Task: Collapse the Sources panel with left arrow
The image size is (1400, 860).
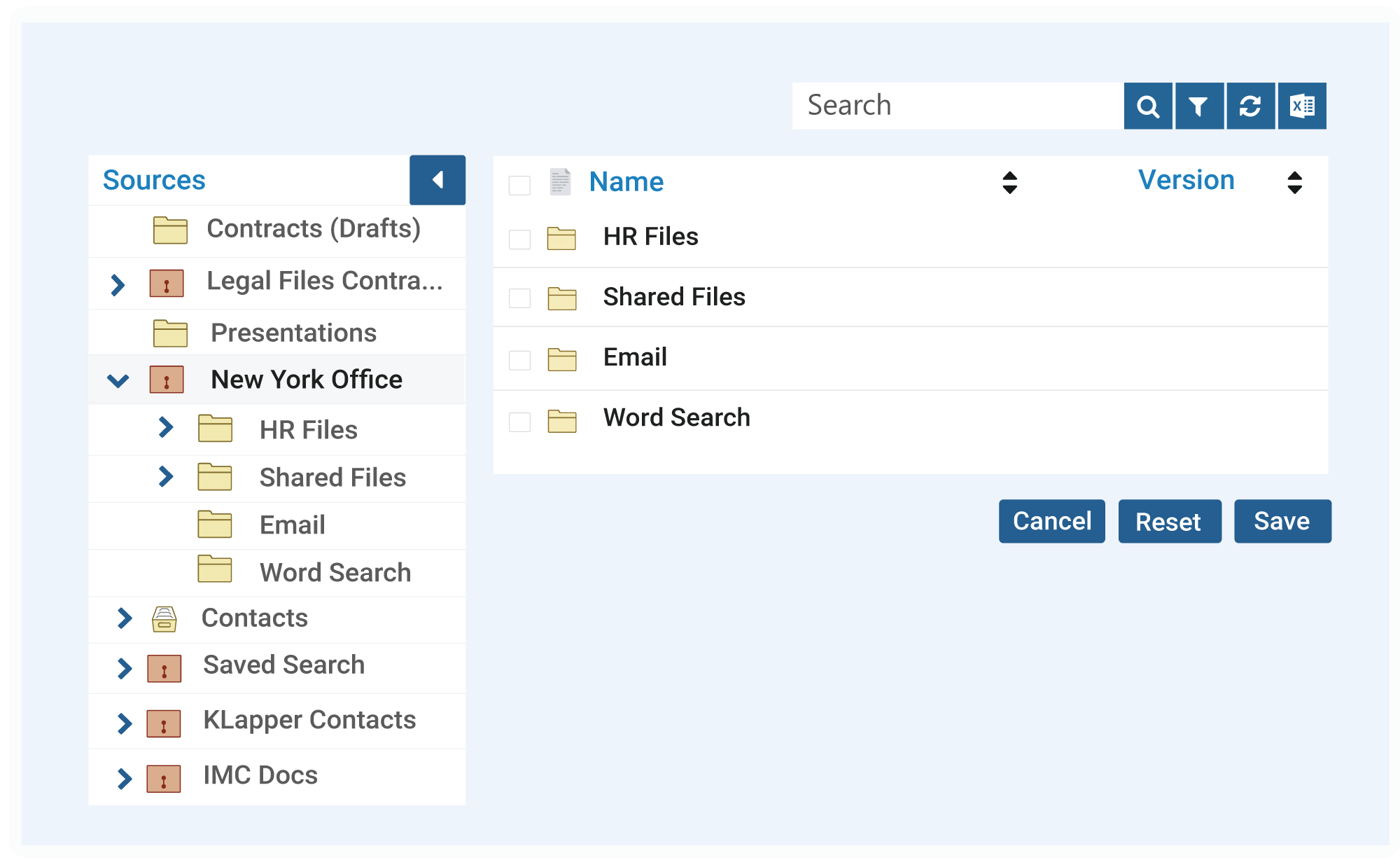Action: (x=437, y=180)
